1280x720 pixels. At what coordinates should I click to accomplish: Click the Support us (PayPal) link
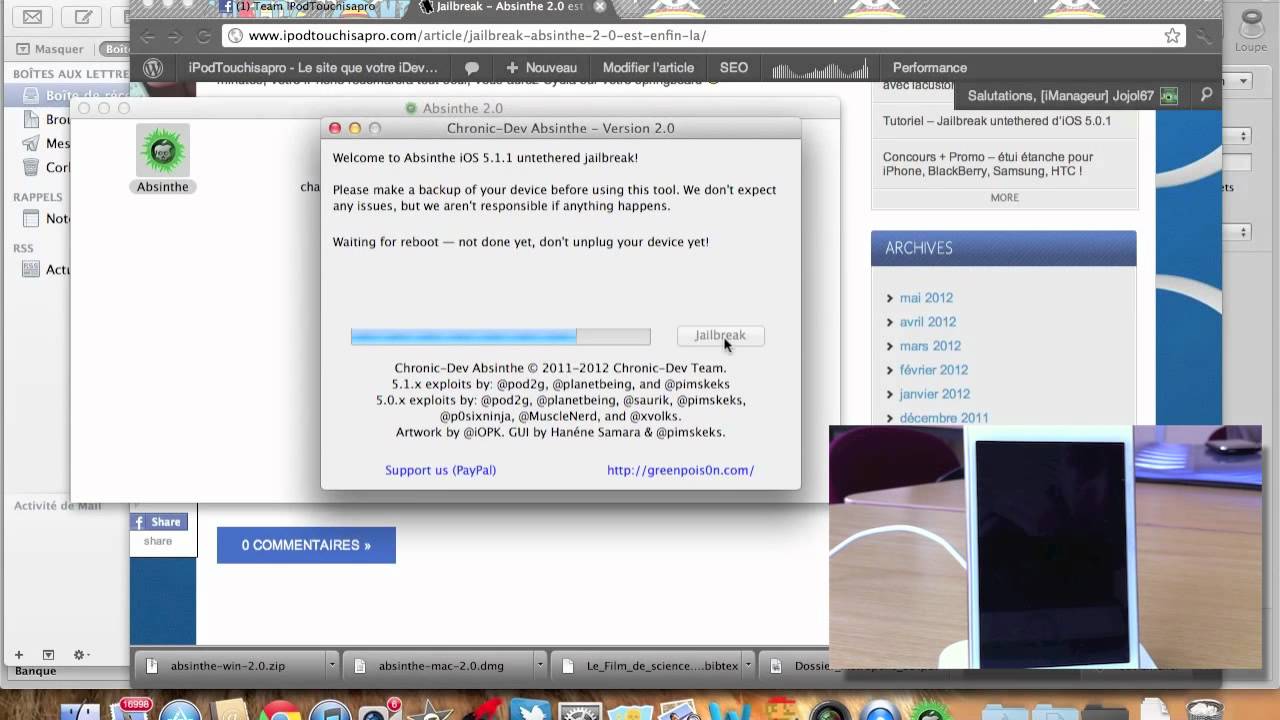[440, 470]
